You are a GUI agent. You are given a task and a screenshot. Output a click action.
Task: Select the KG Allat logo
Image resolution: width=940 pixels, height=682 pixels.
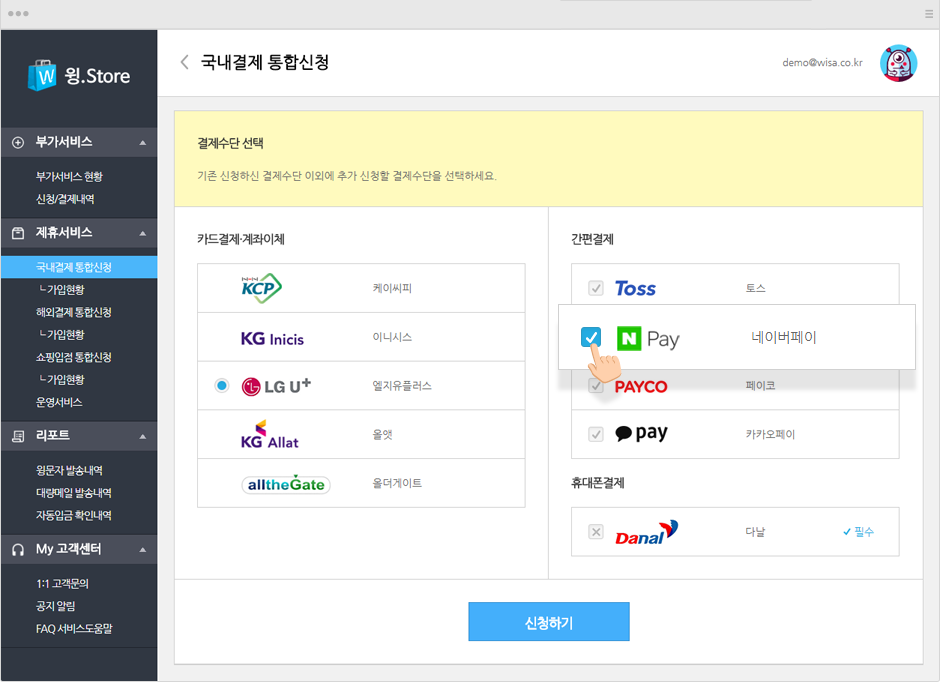[x=269, y=434]
